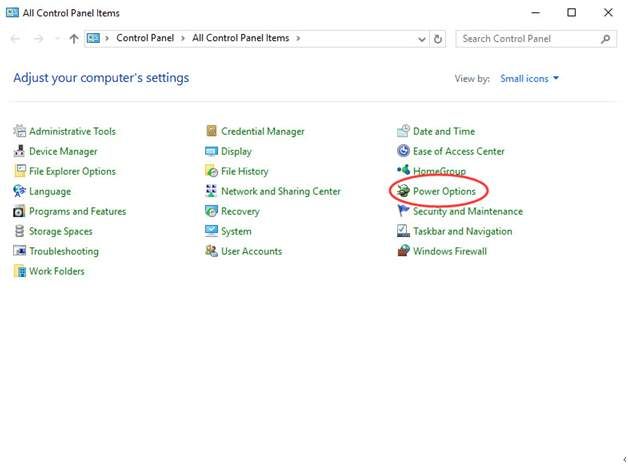The width and height of the screenshot is (628, 474).
Task: Select Control Panel in the breadcrumb path
Action: 146,38
